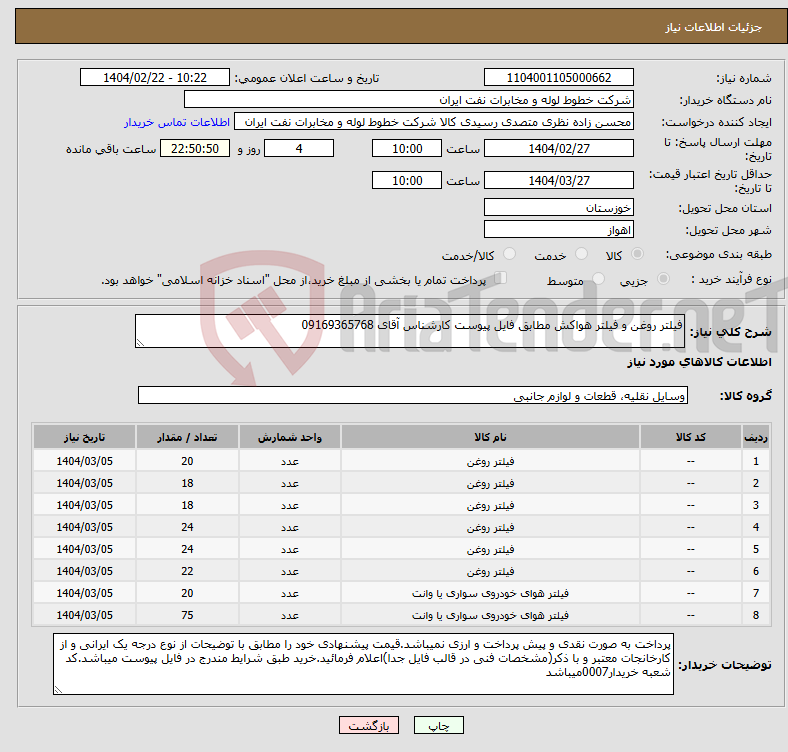This screenshot has width=788, height=752.
Task: Click the 10:00 price validity time field
Action: coord(407,180)
